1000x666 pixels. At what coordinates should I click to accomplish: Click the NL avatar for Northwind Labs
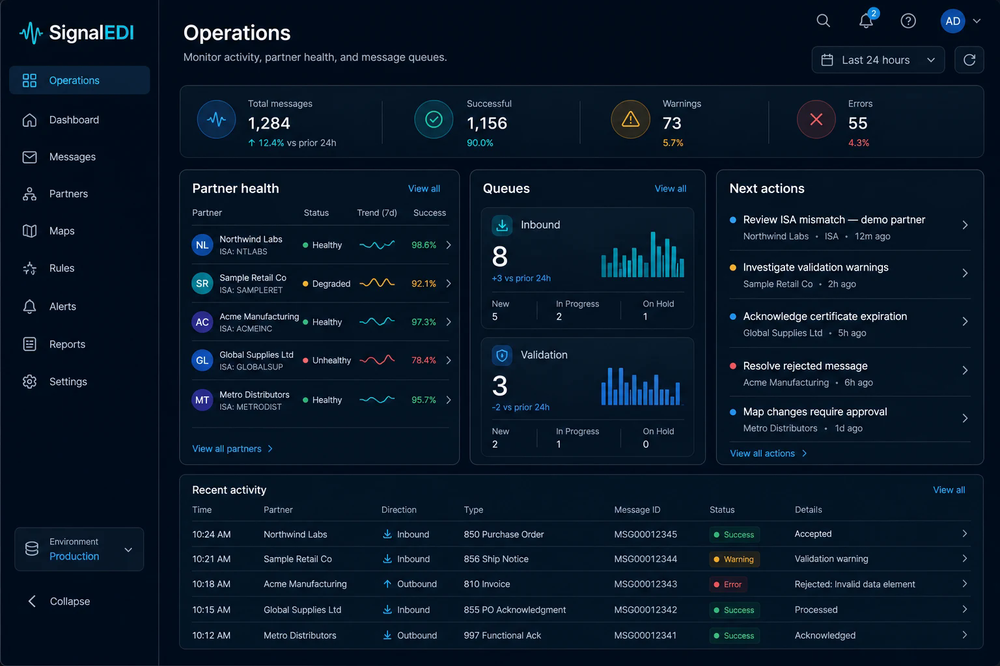[202, 245]
